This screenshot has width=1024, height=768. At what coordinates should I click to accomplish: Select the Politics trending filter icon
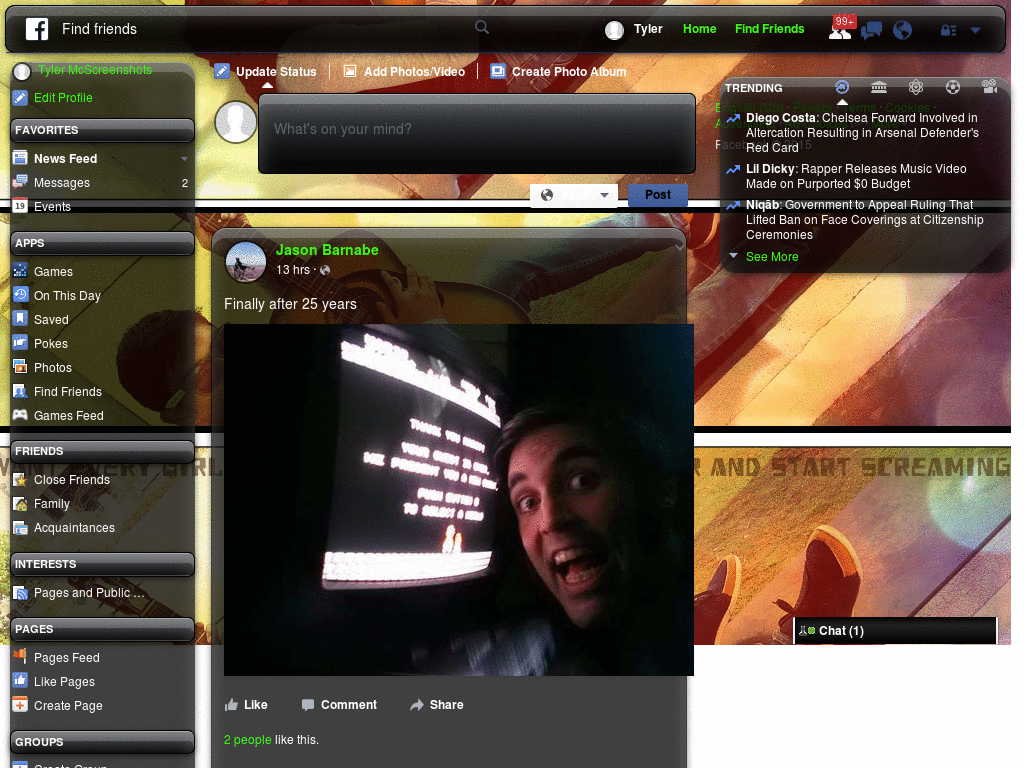tap(879, 87)
